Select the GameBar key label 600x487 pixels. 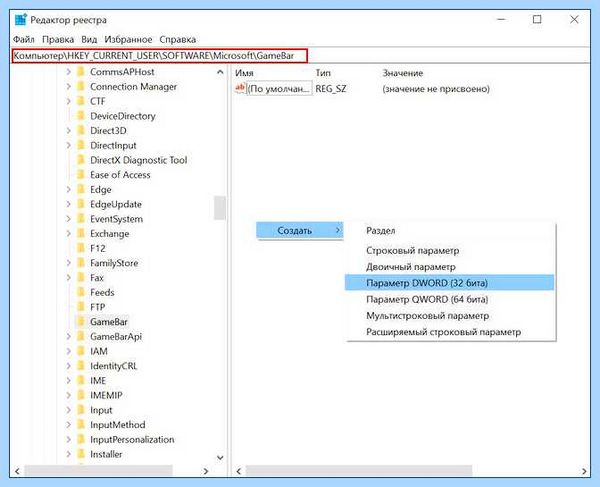109,322
